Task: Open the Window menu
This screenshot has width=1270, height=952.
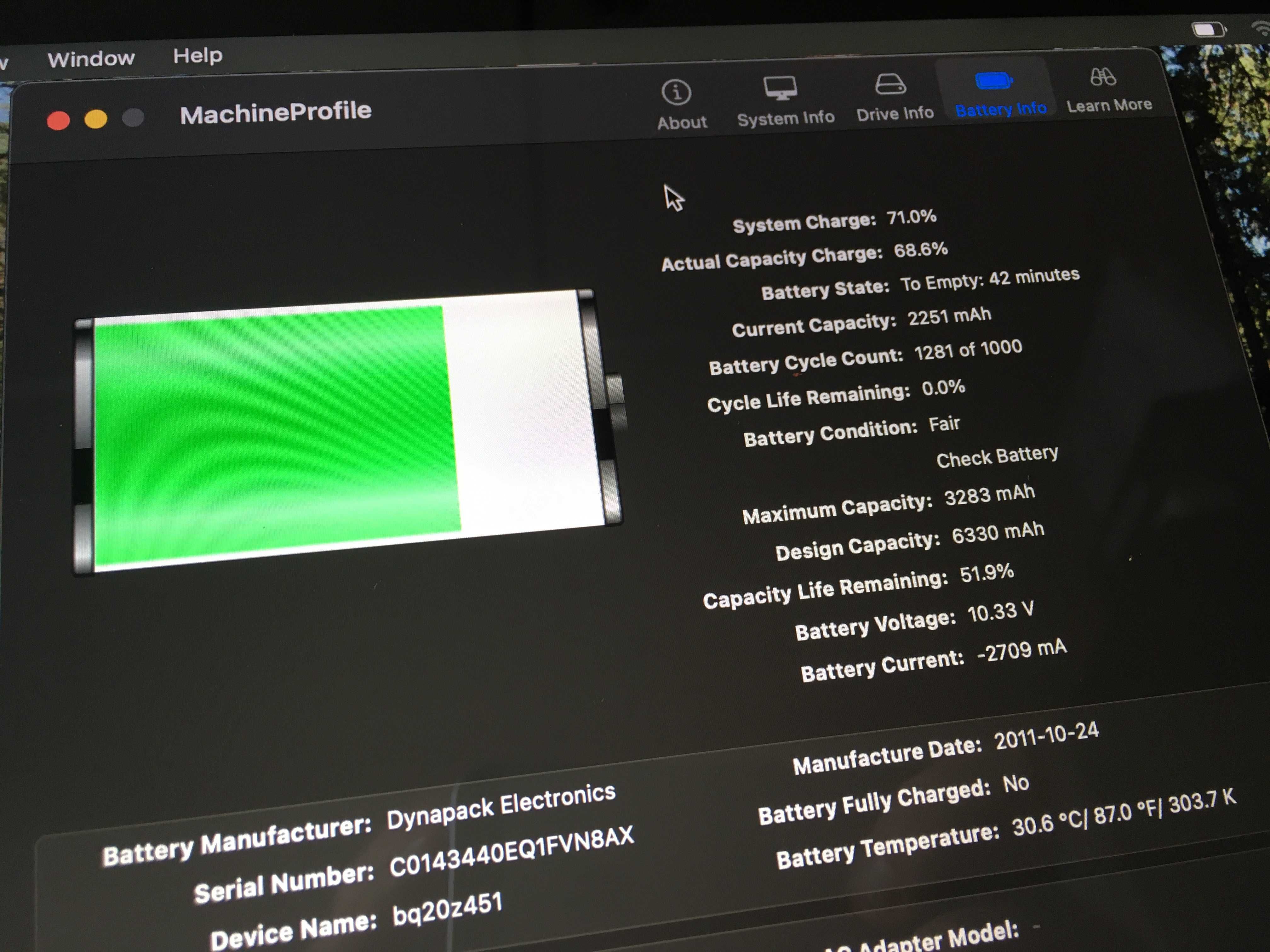Action: (91, 59)
